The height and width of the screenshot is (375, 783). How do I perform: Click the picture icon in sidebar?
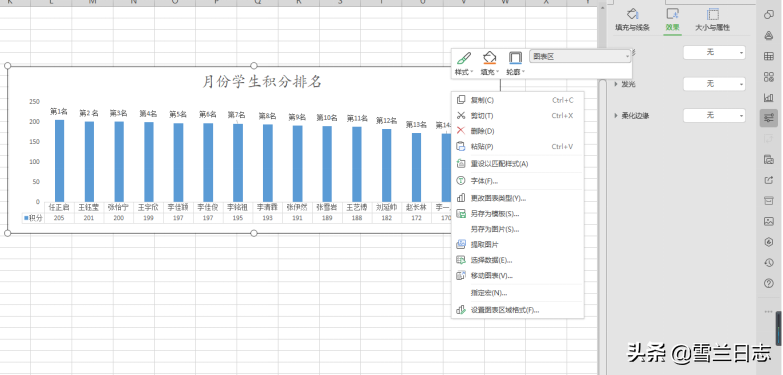[769, 221]
